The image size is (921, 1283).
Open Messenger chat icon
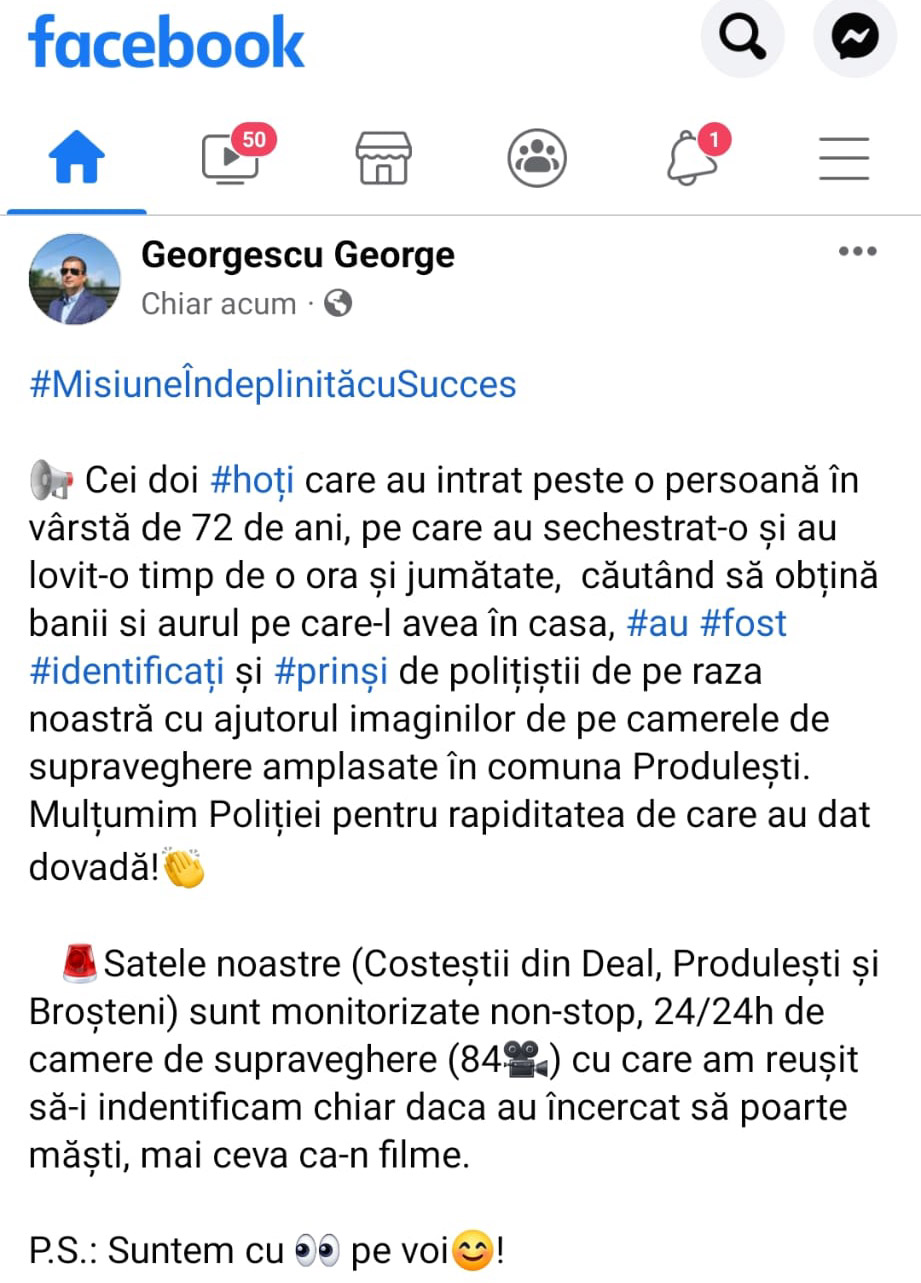(x=854, y=38)
